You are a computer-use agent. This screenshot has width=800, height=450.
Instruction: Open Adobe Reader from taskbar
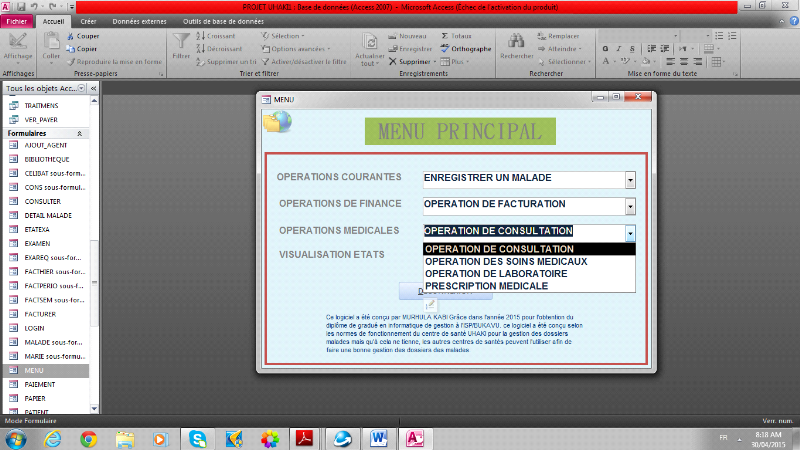point(305,439)
